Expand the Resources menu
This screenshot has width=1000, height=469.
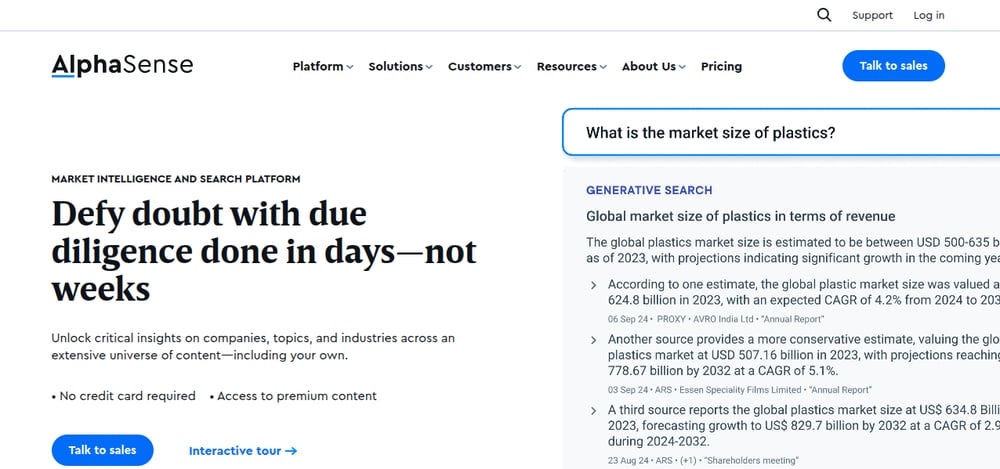tap(571, 66)
